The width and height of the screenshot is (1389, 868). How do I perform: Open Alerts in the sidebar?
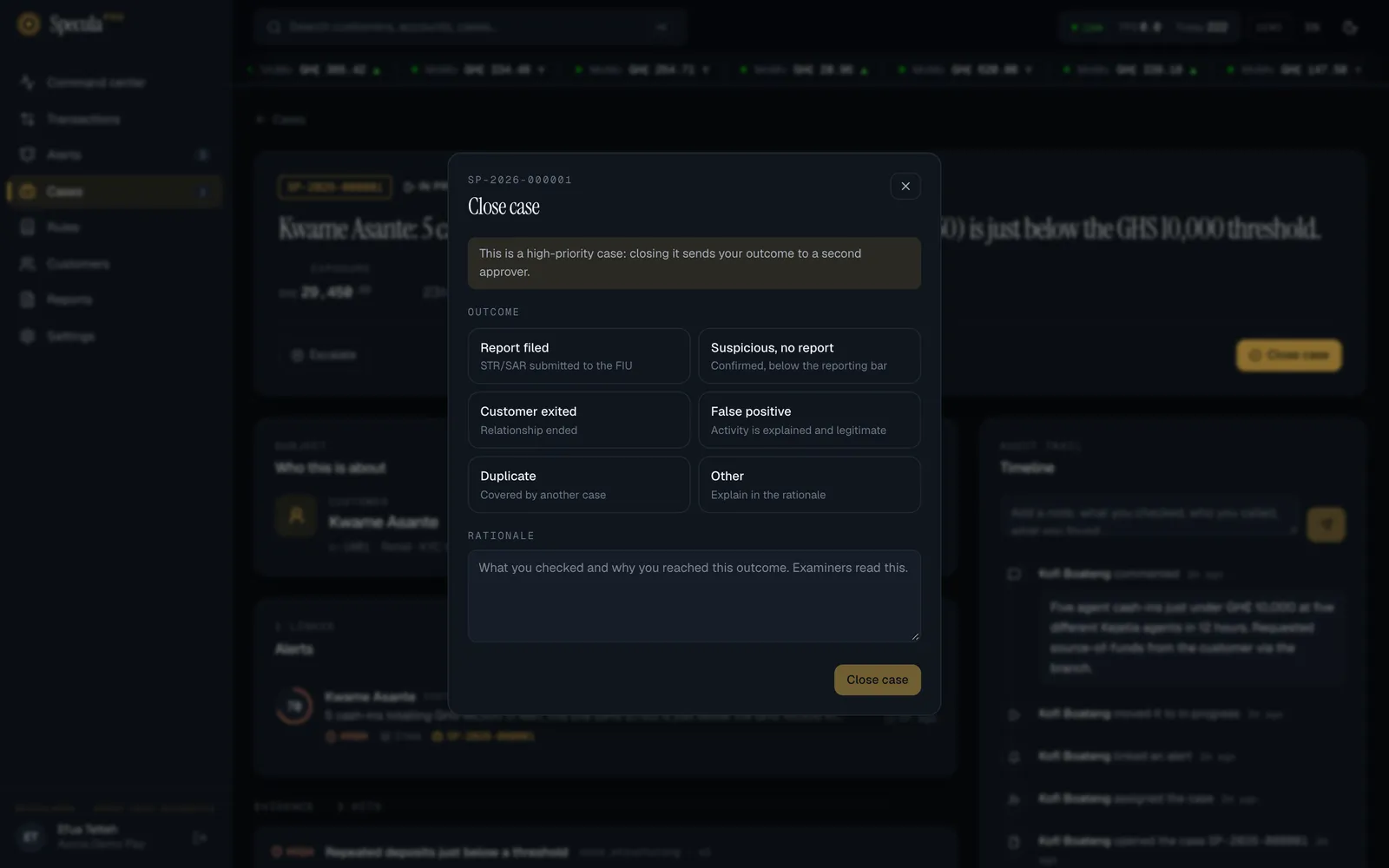115,155
